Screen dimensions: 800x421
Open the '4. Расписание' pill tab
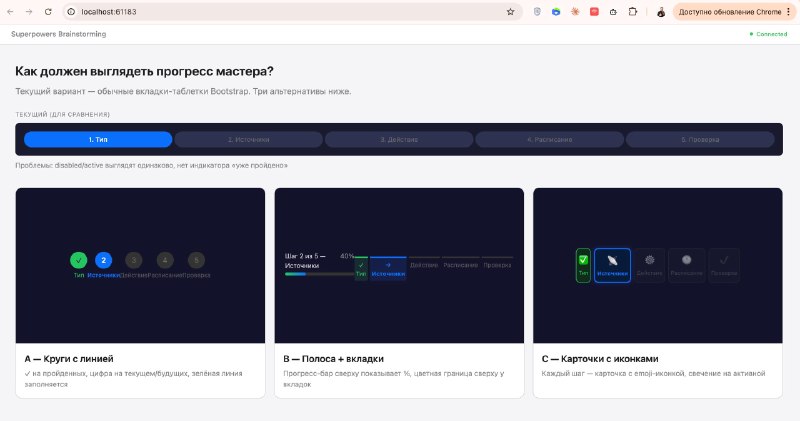(549, 139)
